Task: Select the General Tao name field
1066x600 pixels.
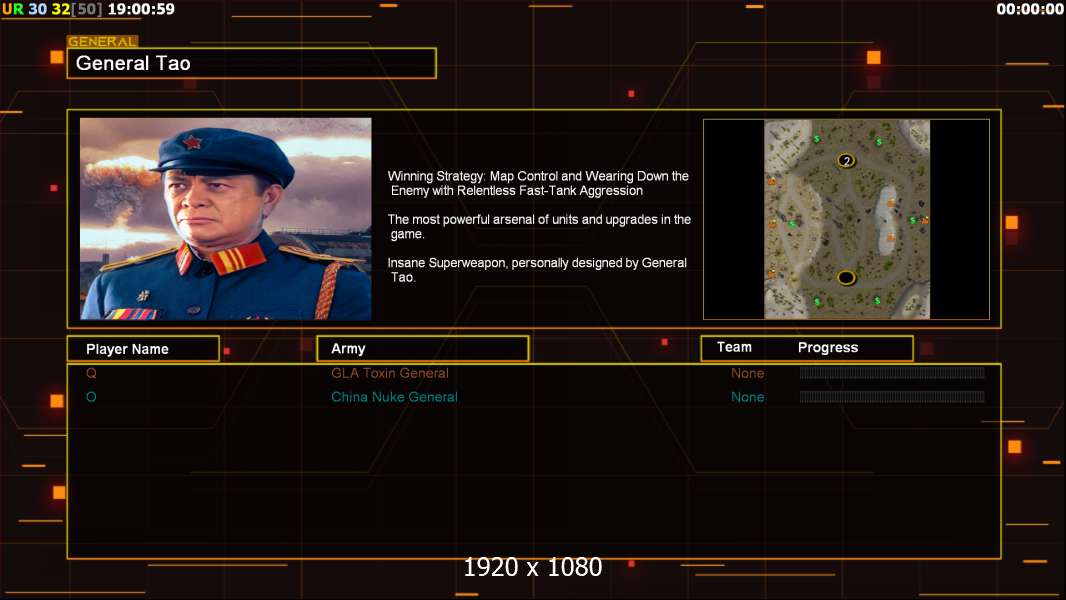Action: tap(252, 63)
